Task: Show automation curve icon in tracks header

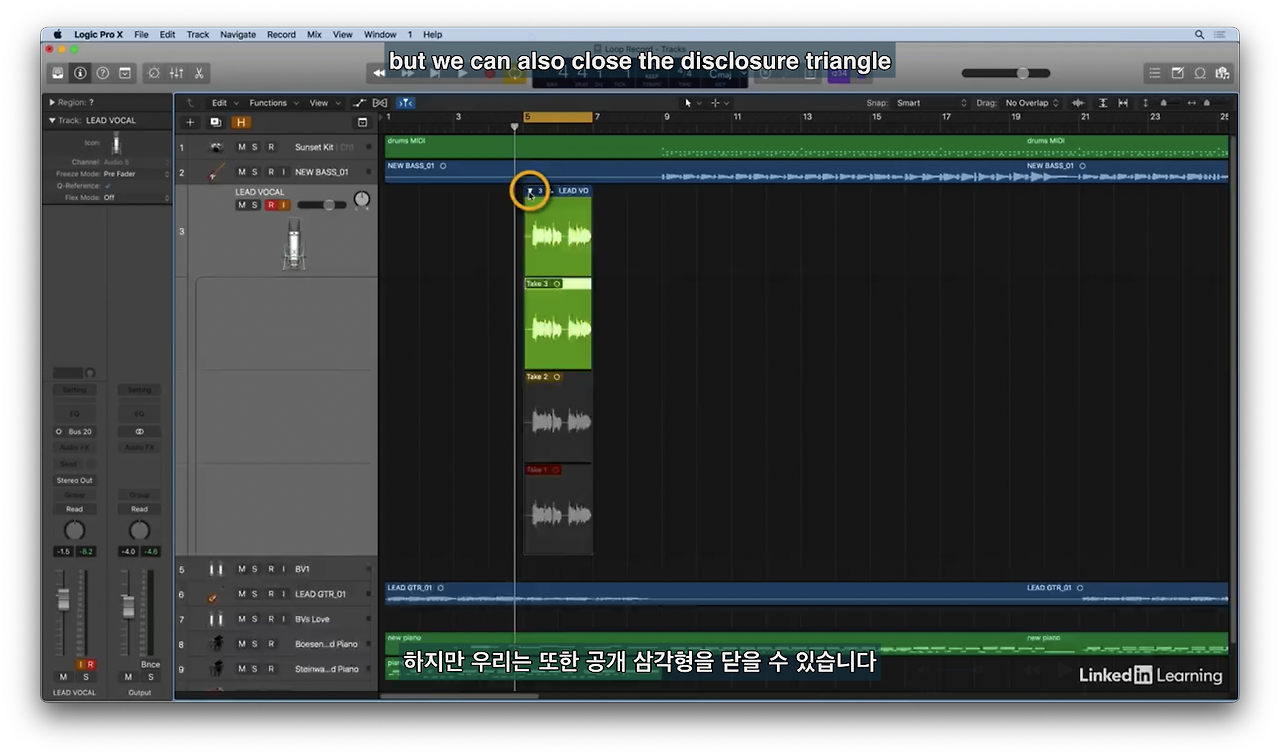Action: point(360,103)
